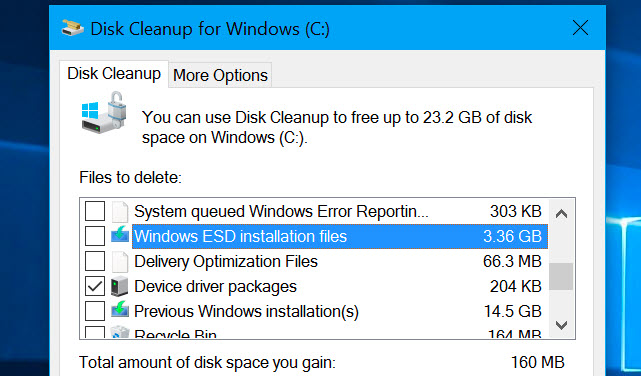Click the Disk Cleanup title bar icon
This screenshot has height=376, width=641.
73,28
